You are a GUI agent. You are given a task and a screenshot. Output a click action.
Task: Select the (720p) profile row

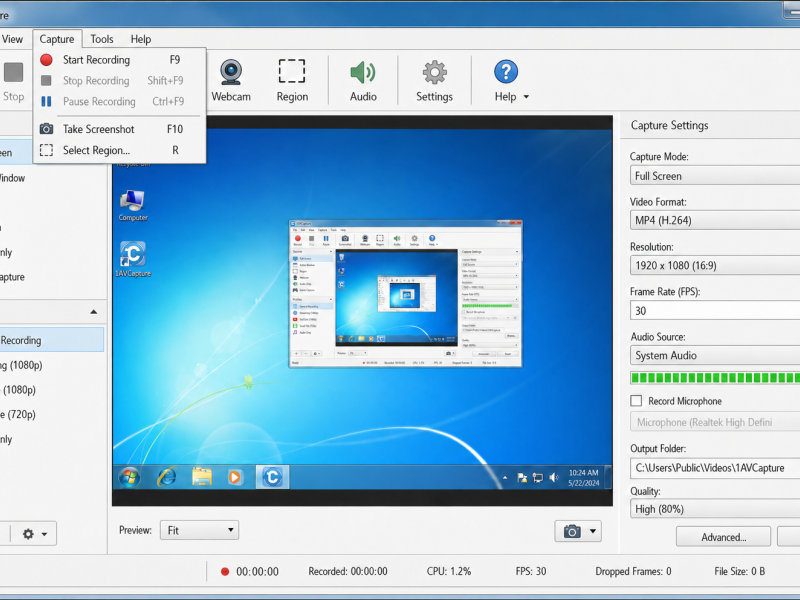pyautogui.click(x=52, y=414)
